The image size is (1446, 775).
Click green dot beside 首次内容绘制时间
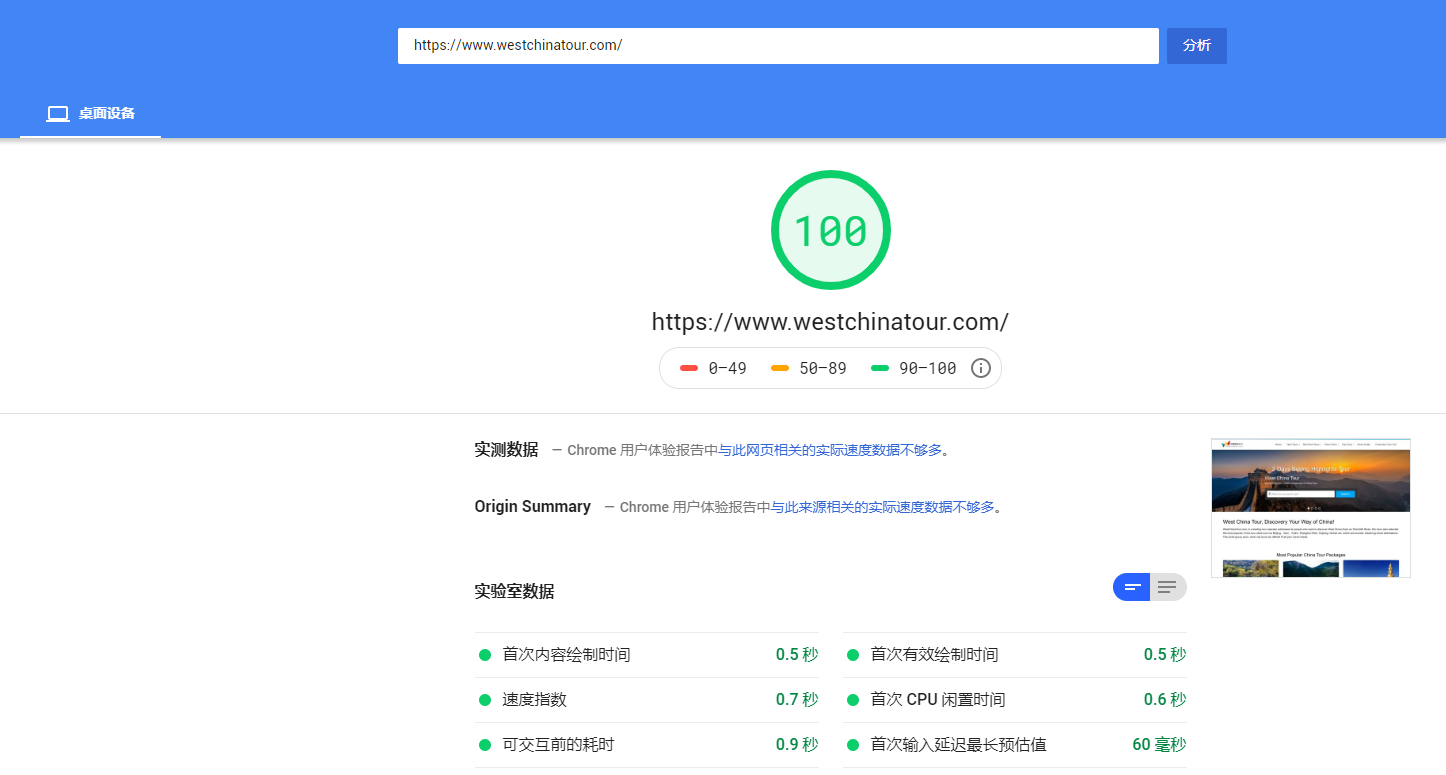[x=485, y=655]
